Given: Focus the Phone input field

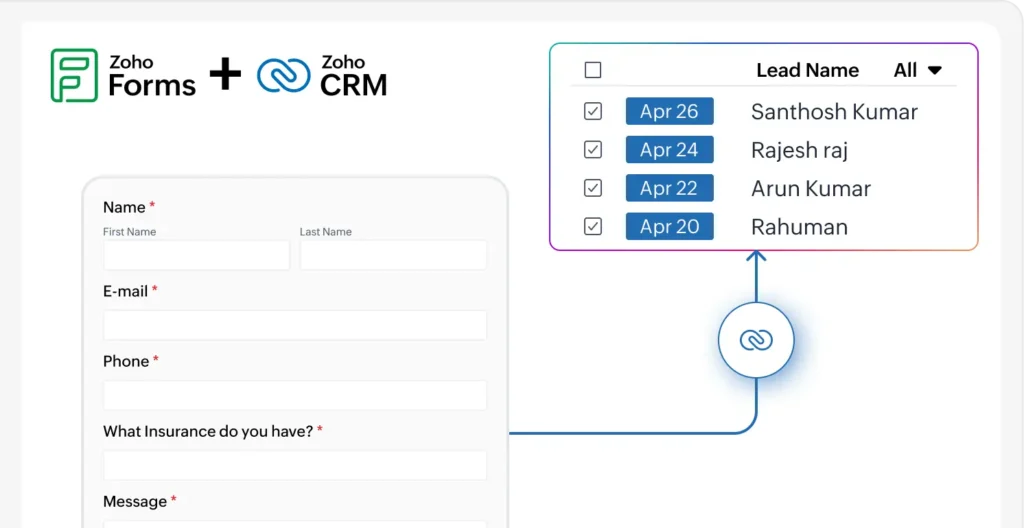Looking at the screenshot, I should pyautogui.click(x=295, y=395).
